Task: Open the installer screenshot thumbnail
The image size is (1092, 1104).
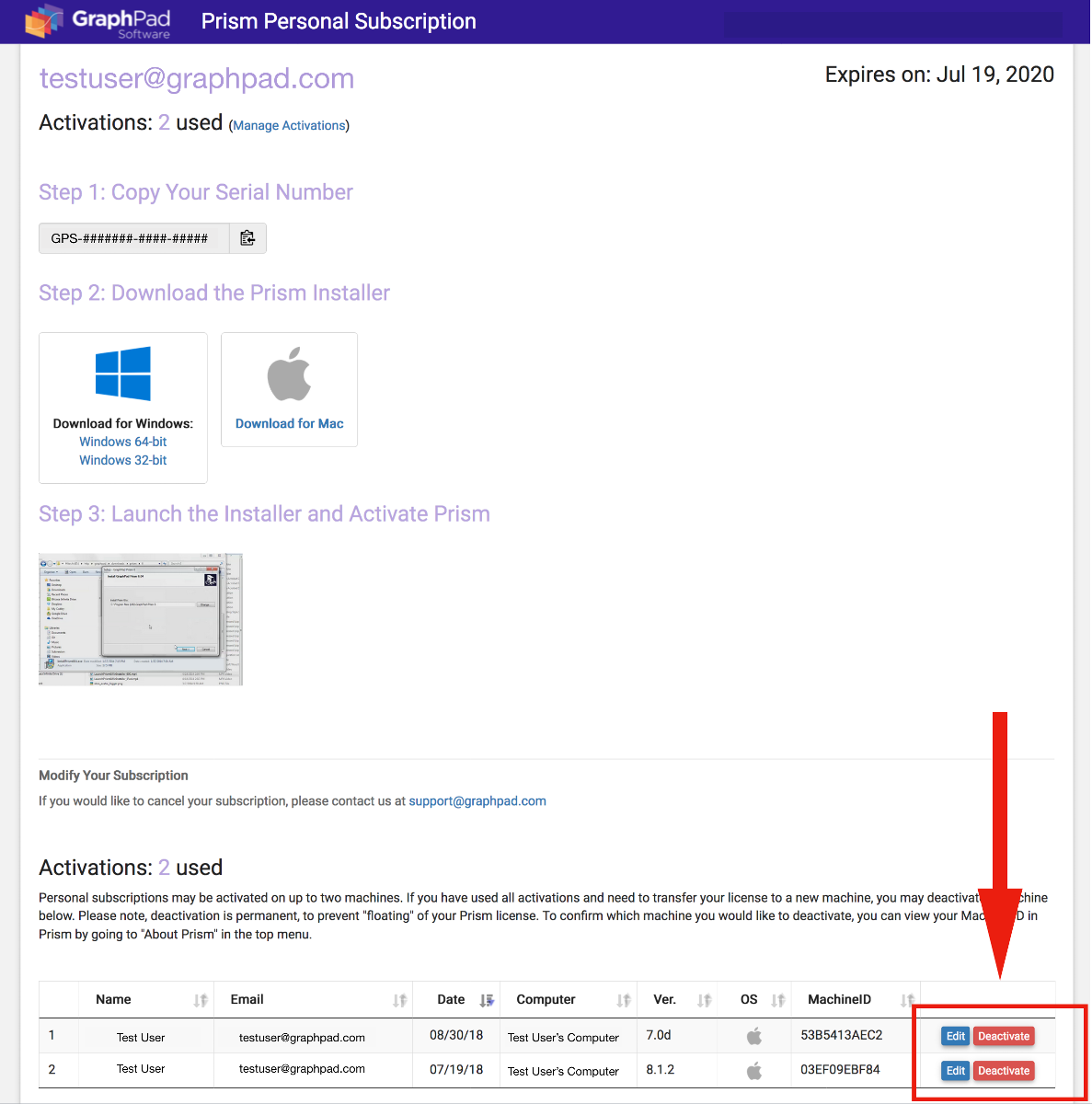Action: point(141,619)
